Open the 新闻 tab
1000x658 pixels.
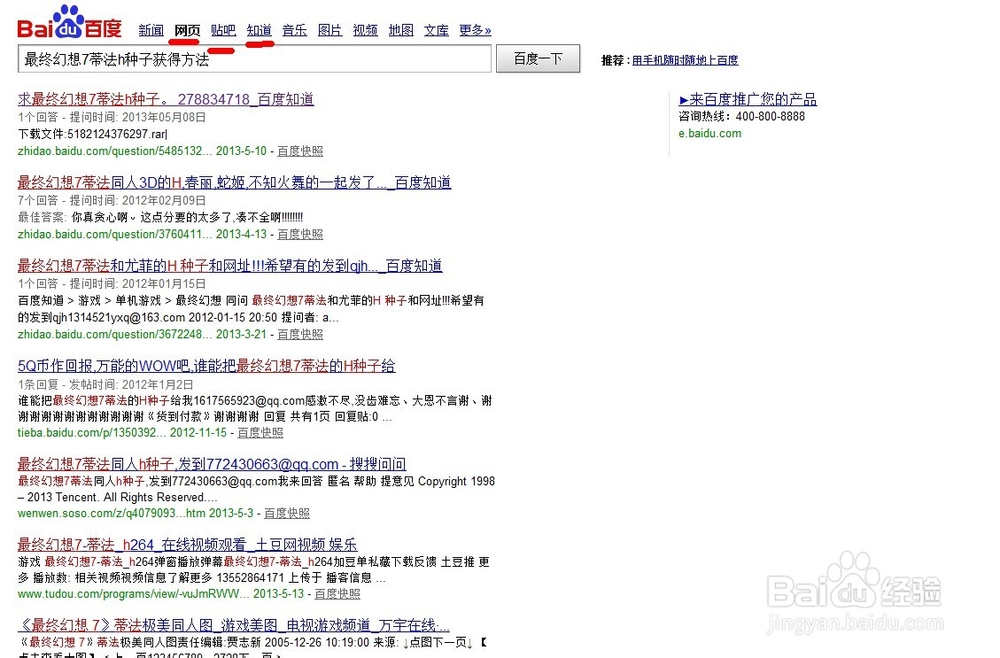point(151,30)
